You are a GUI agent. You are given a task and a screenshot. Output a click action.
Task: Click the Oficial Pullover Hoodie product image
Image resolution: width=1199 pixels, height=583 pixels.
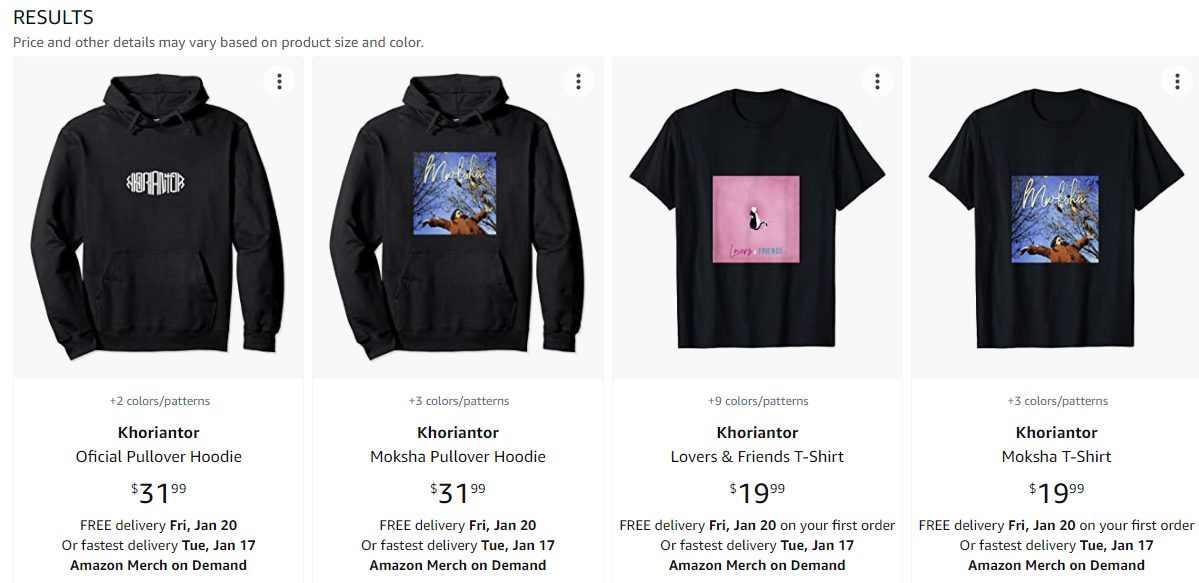coord(158,217)
